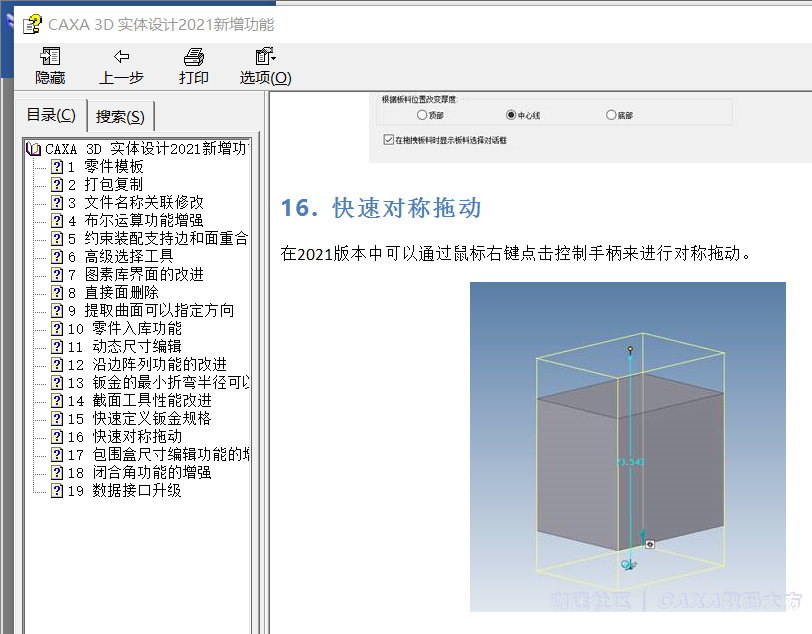Viewport: 812px width, 634px height.
Task: Open the Options (选项) dropdown icon
Action: click(265, 56)
